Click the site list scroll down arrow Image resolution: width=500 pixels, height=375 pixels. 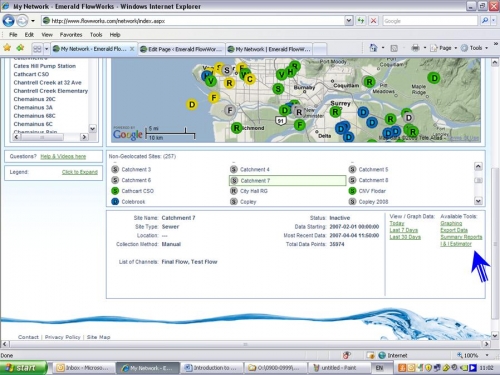pyautogui.click(x=93, y=128)
